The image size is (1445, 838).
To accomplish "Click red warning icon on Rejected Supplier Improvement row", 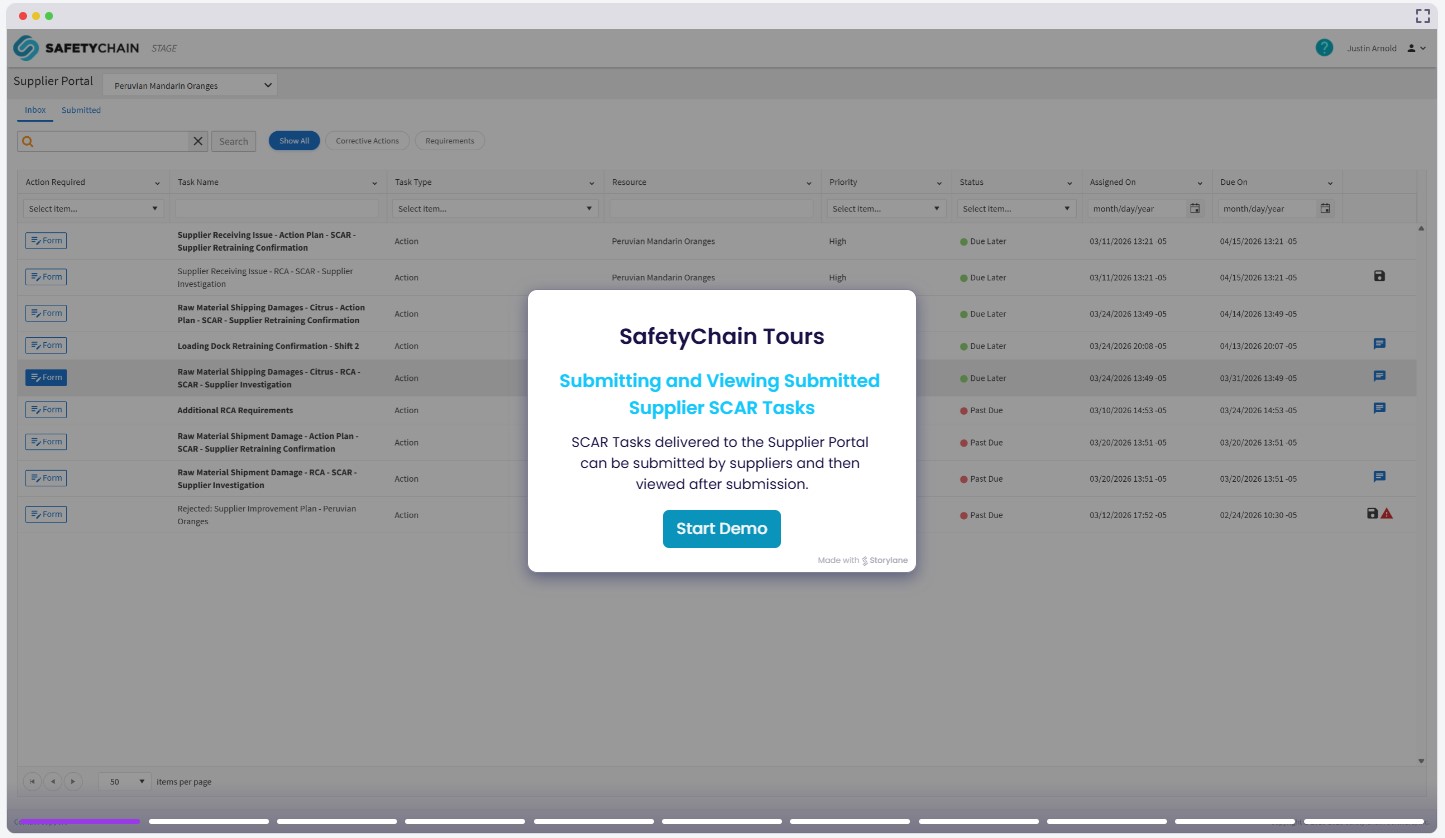I will coord(1387,513).
